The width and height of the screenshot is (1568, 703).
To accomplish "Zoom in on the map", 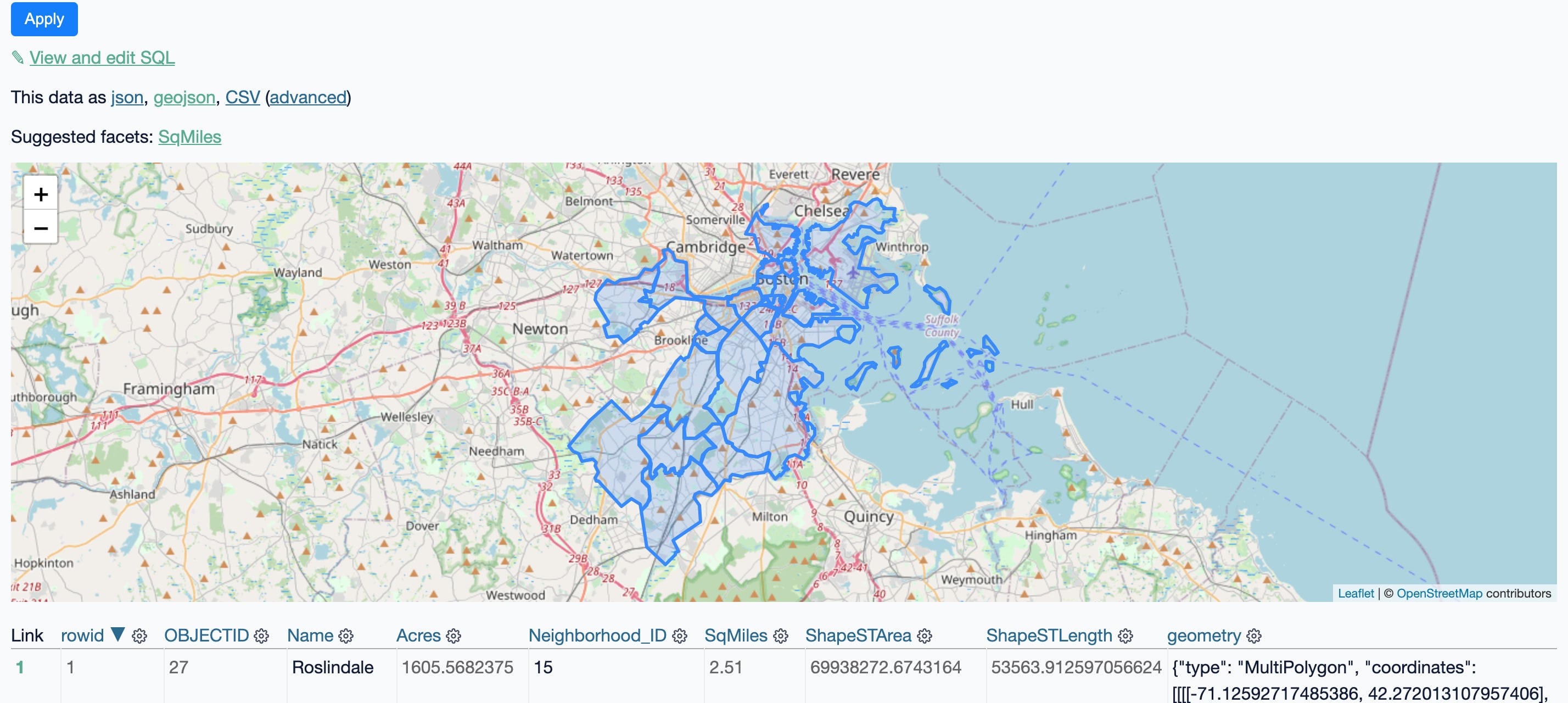I will (x=40, y=195).
